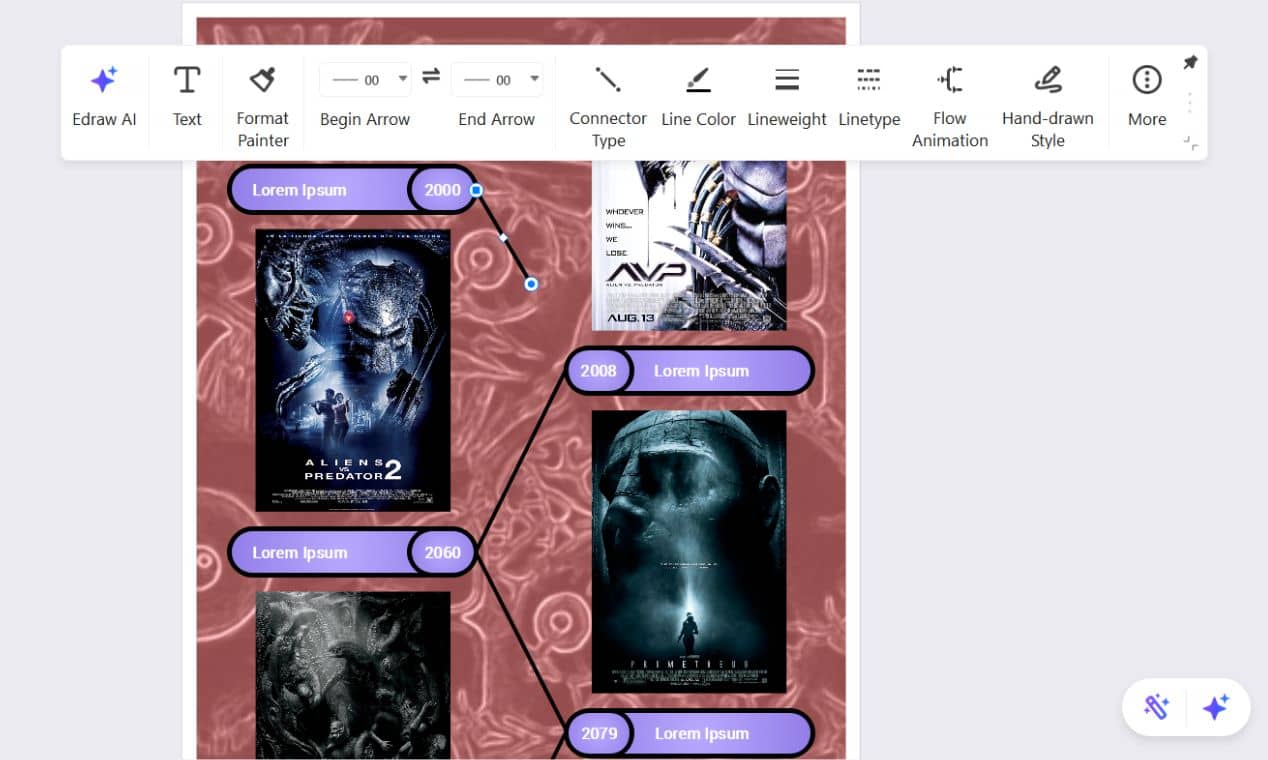
Task: Choose a Connector Type
Action: click(x=608, y=104)
